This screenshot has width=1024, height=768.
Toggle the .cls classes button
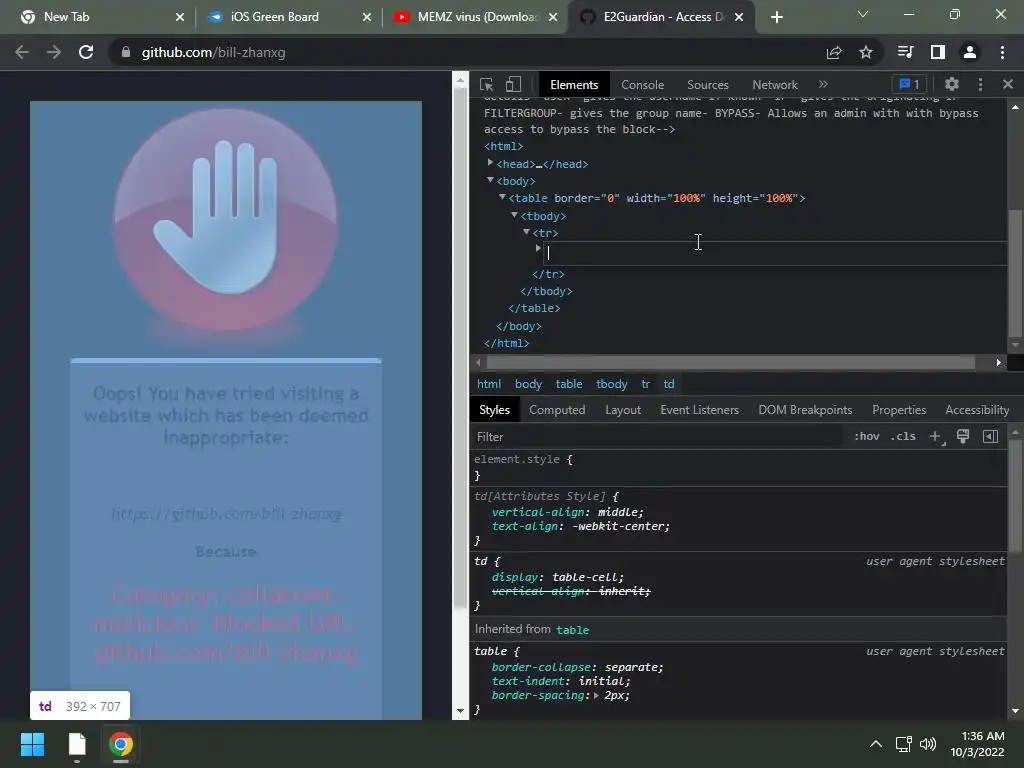click(903, 436)
